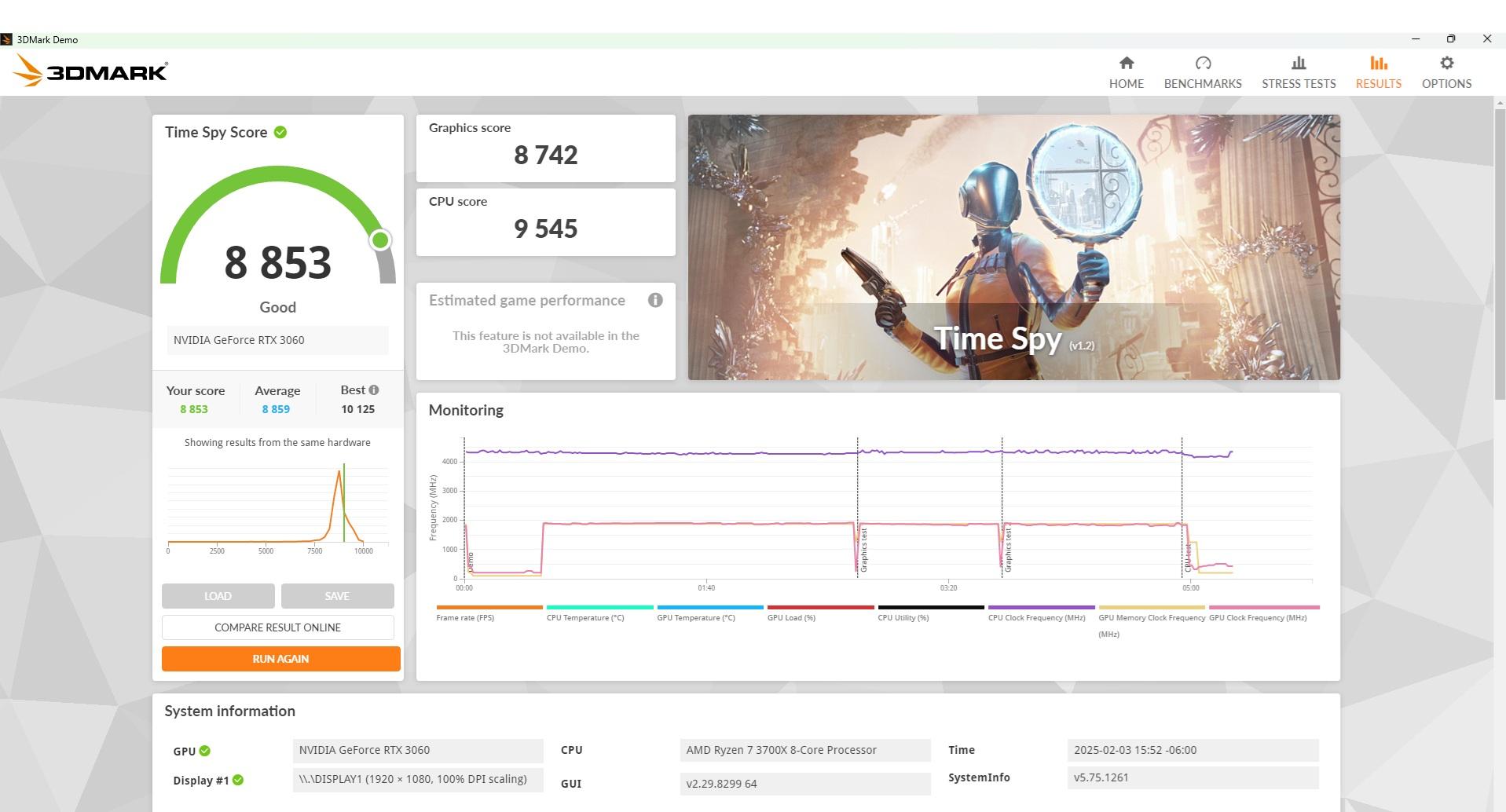
Task: Click the Time Spy benchmark banner image
Action: tap(1013, 247)
